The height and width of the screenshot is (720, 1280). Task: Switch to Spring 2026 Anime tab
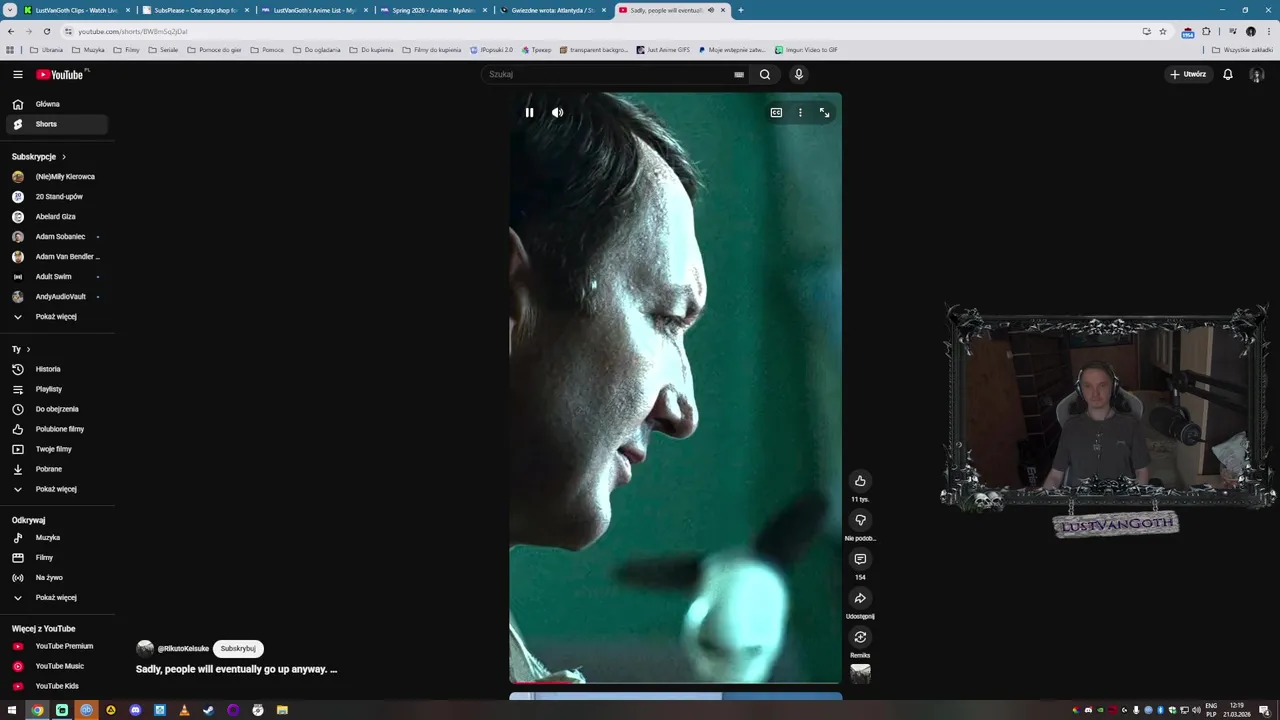click(x=433, y=10)
